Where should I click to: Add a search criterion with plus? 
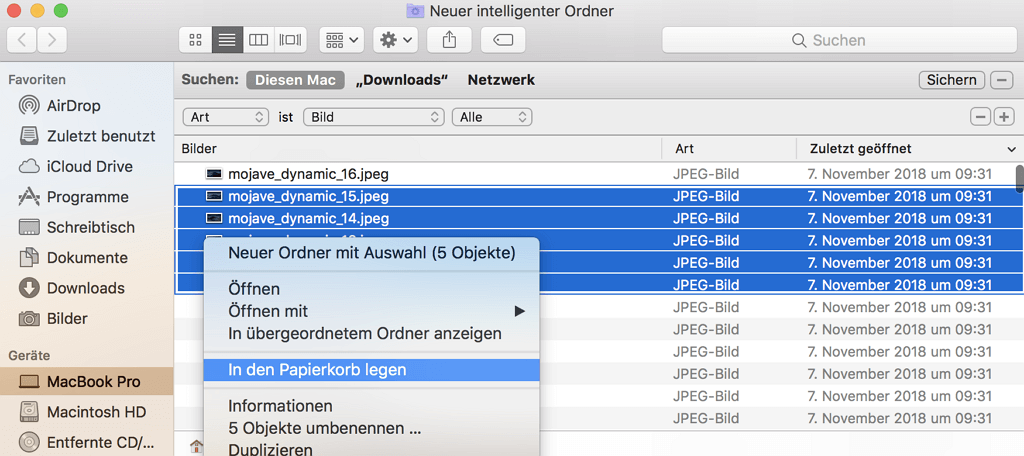1004,117
